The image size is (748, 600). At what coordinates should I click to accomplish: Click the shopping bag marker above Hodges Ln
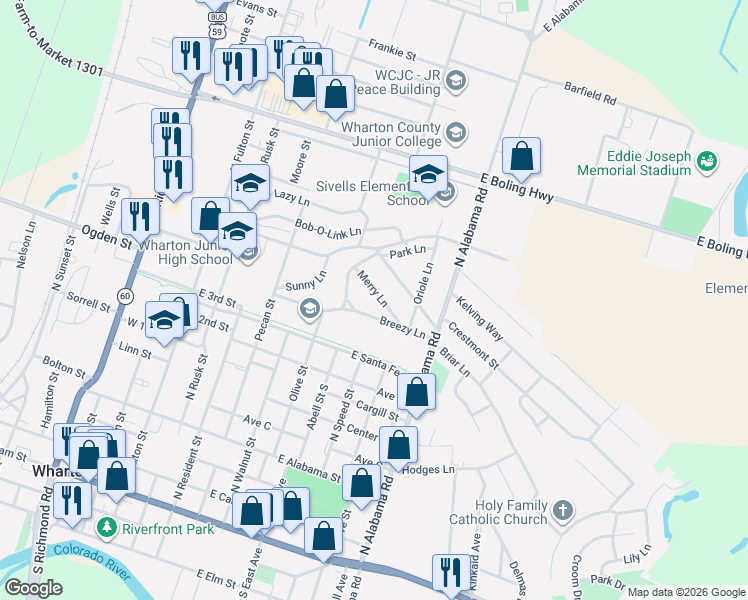click(x=398, y=445)
